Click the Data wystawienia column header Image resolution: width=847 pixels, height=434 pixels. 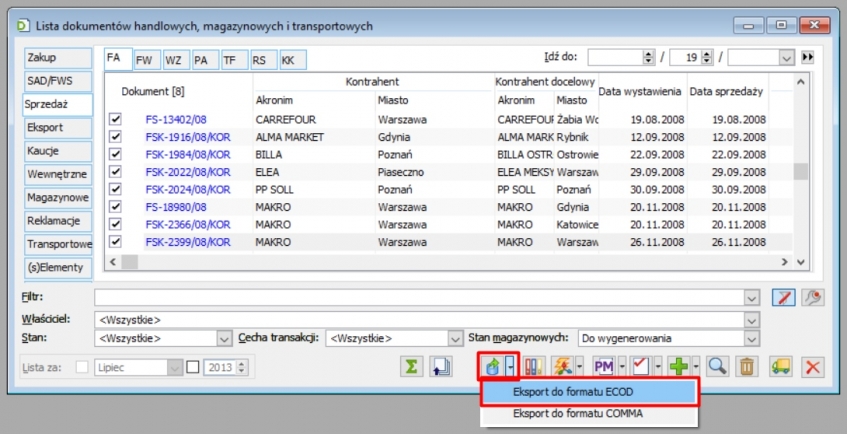tap(640, 91)
